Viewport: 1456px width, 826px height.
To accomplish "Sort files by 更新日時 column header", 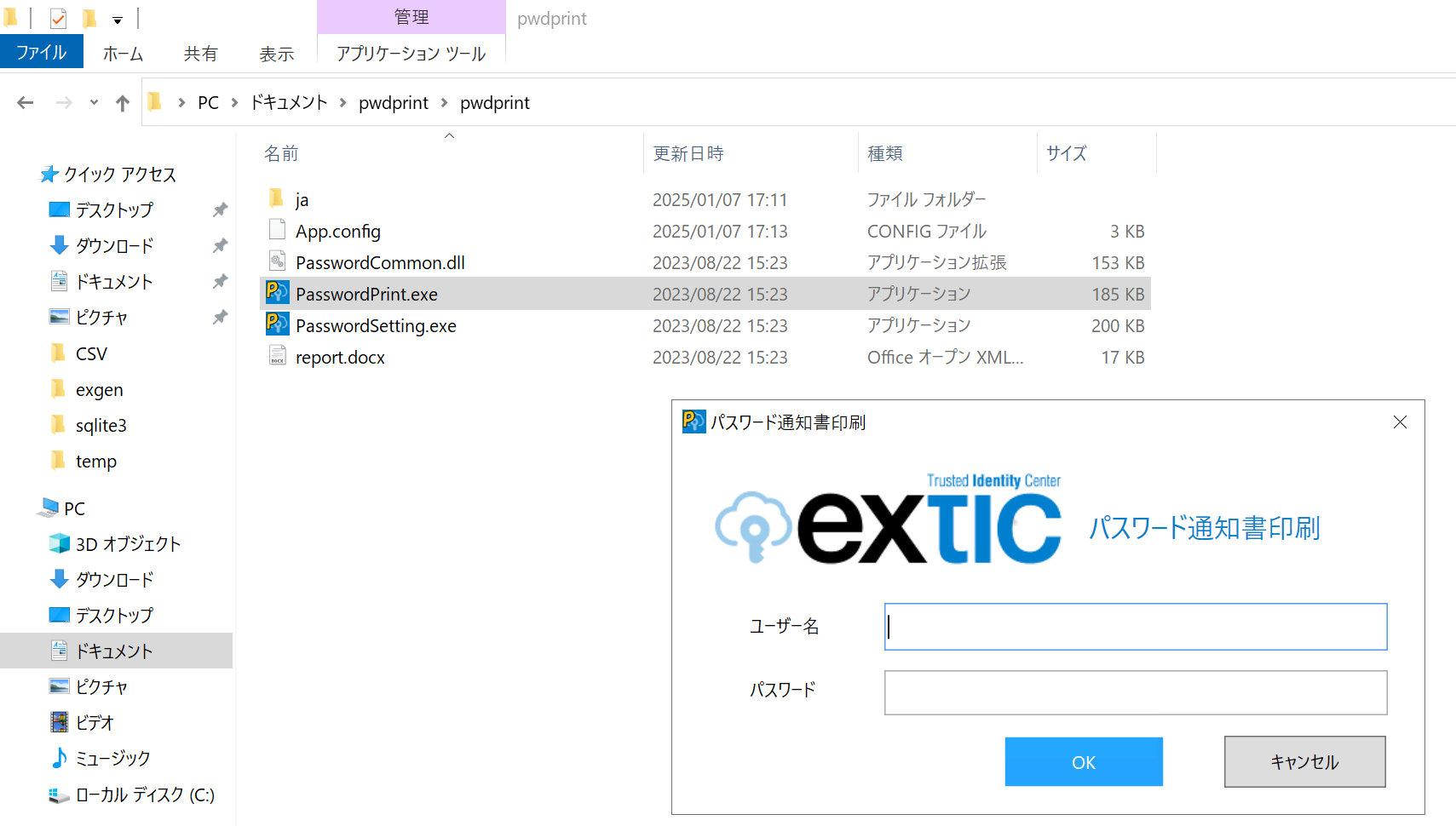I will pos(688,153).
